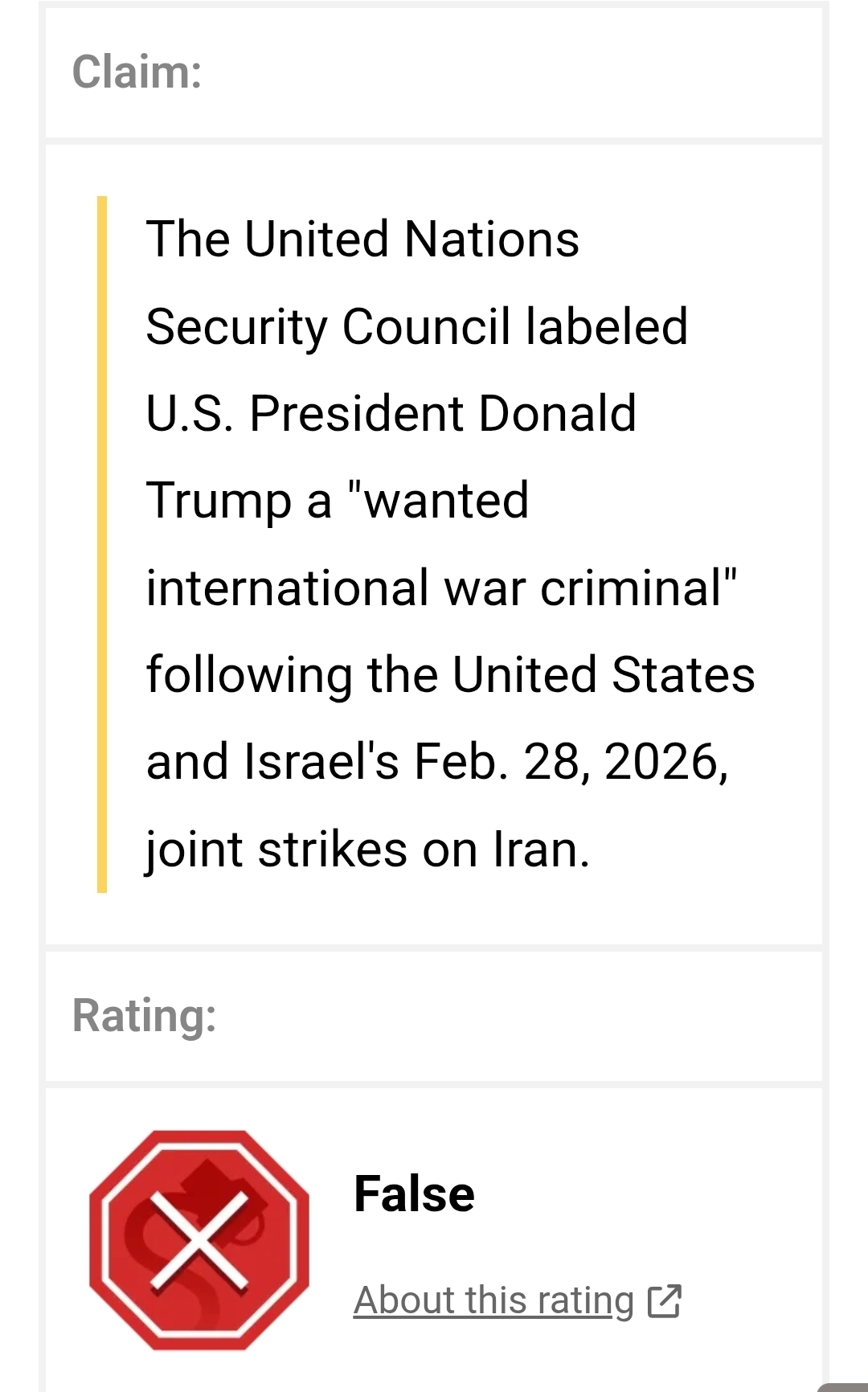Click the word "Trump" in the claim
Viewport: 868px width, 1392px height.
pyautogui.click(x=218, y=501)
